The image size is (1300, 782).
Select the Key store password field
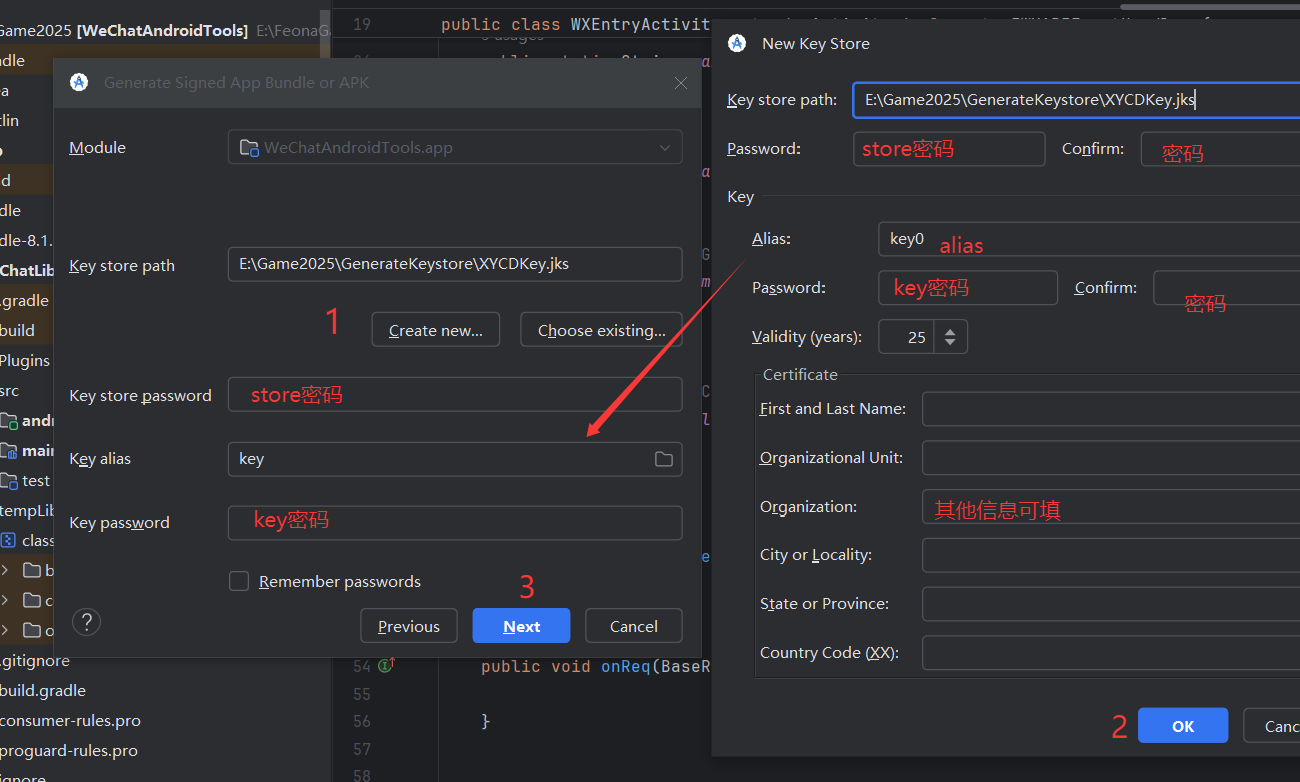[455, 394]
